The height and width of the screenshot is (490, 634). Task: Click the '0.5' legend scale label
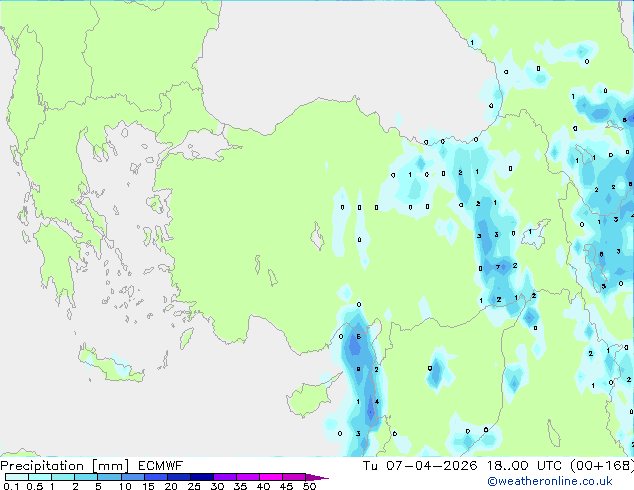click(34, 486)
